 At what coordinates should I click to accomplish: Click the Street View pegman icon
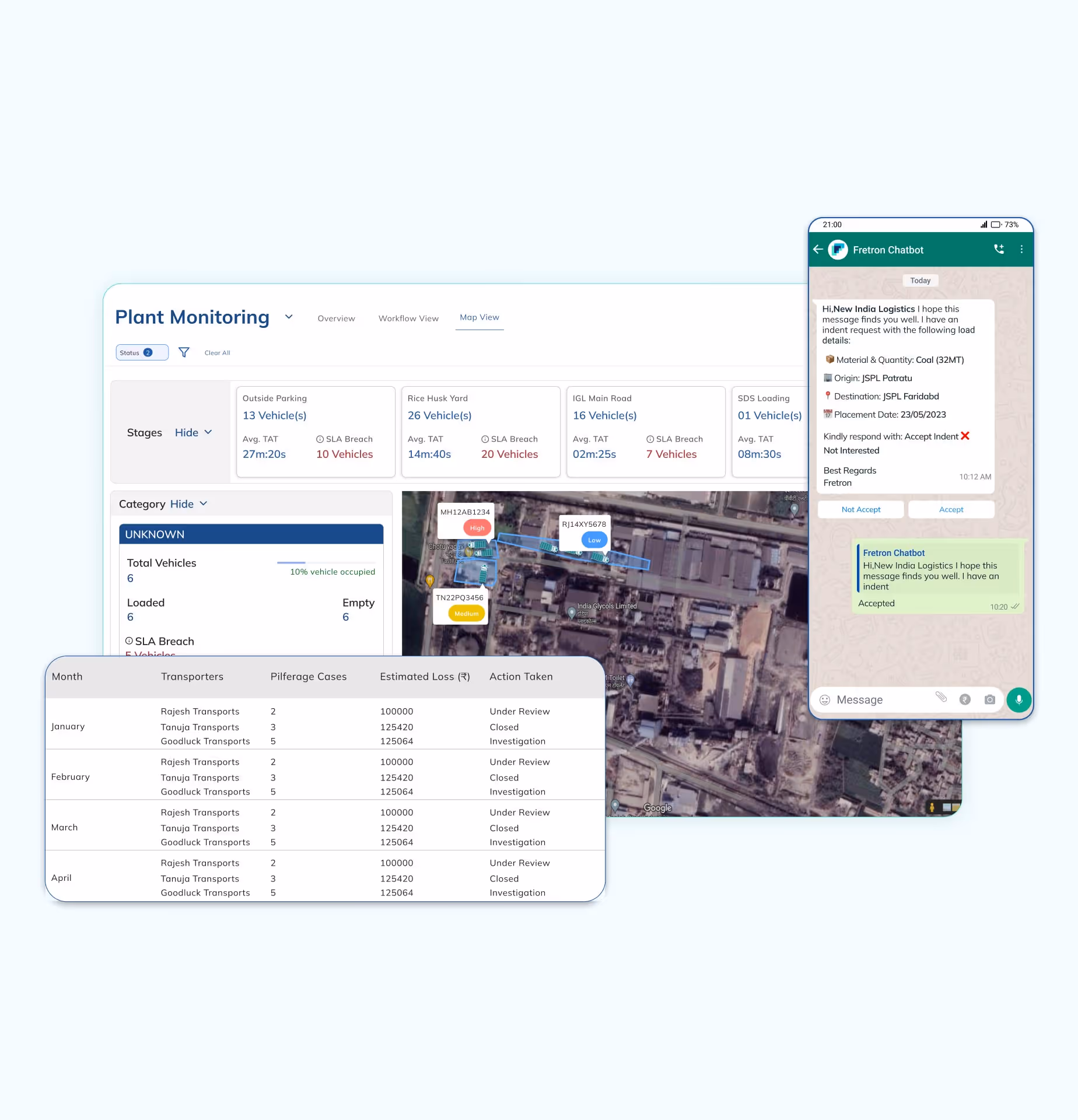tap(932, 807)
